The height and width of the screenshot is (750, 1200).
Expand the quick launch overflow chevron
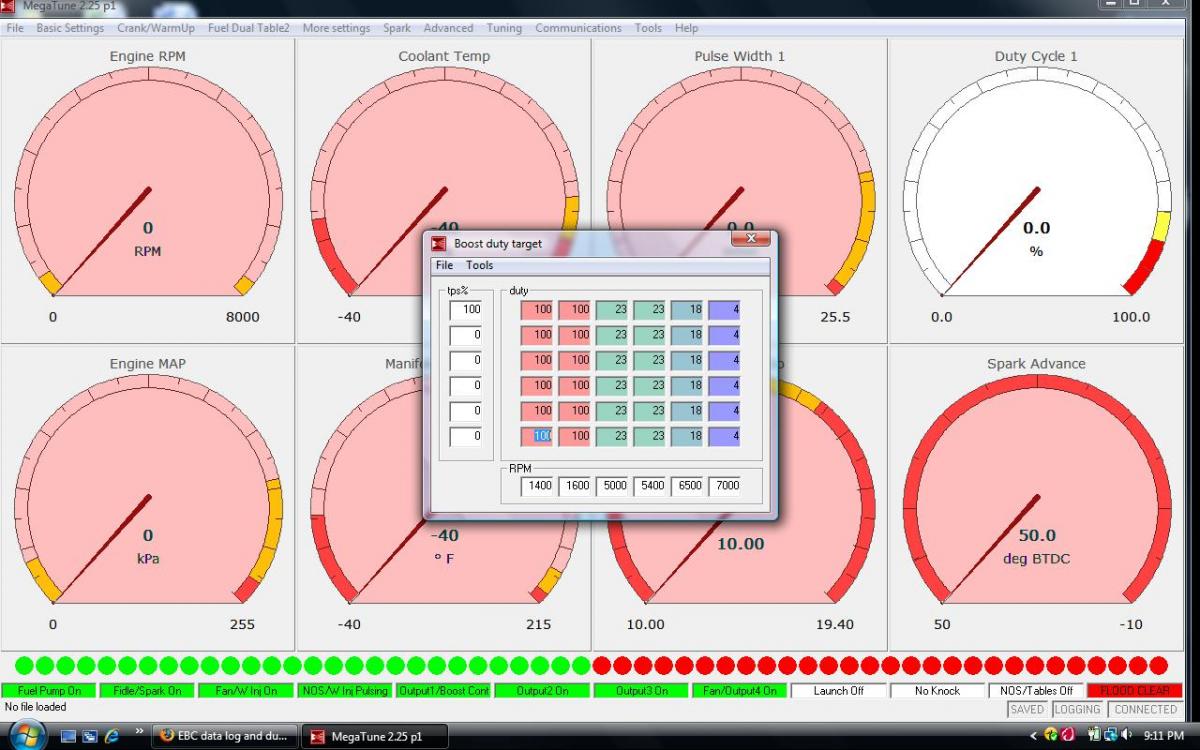coord(138,732)
